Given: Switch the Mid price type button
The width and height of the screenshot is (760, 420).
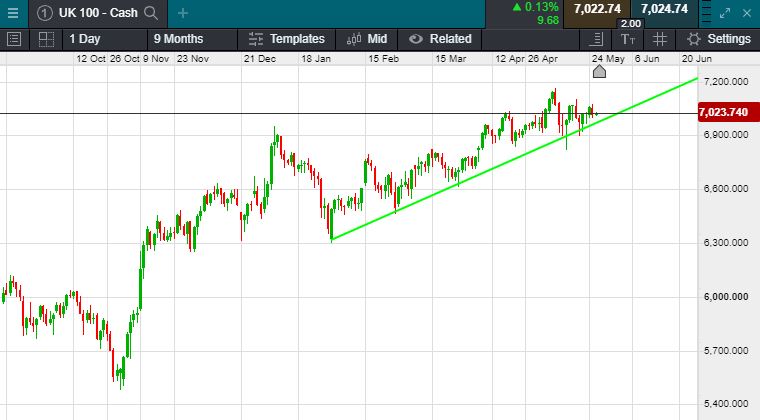Looking at the screenshot, I should pos(366,39).
